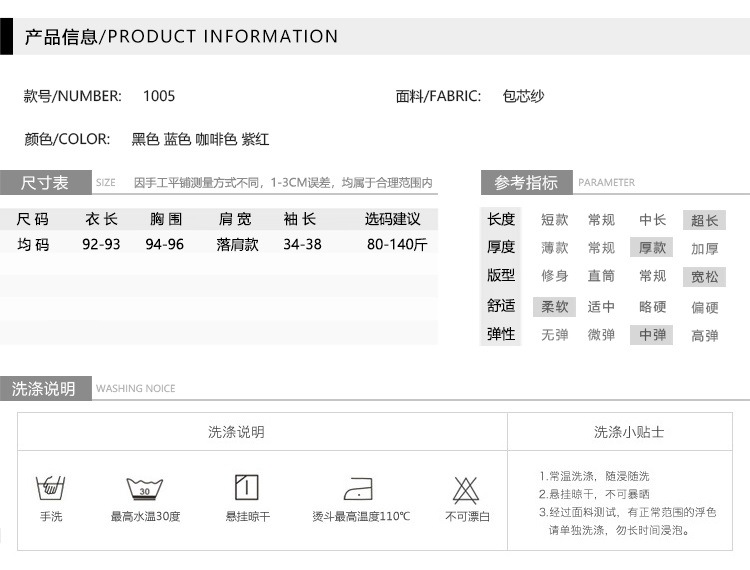
Task: Click the do-not-bleach triangle icon
Action: (466, 490)
